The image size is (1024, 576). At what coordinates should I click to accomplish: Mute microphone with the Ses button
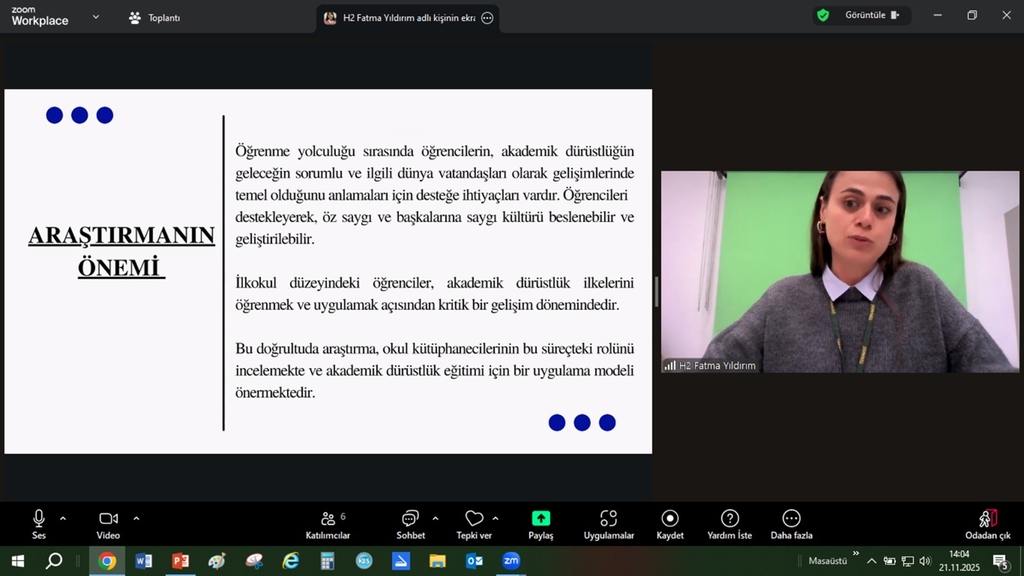pos(39,518)
